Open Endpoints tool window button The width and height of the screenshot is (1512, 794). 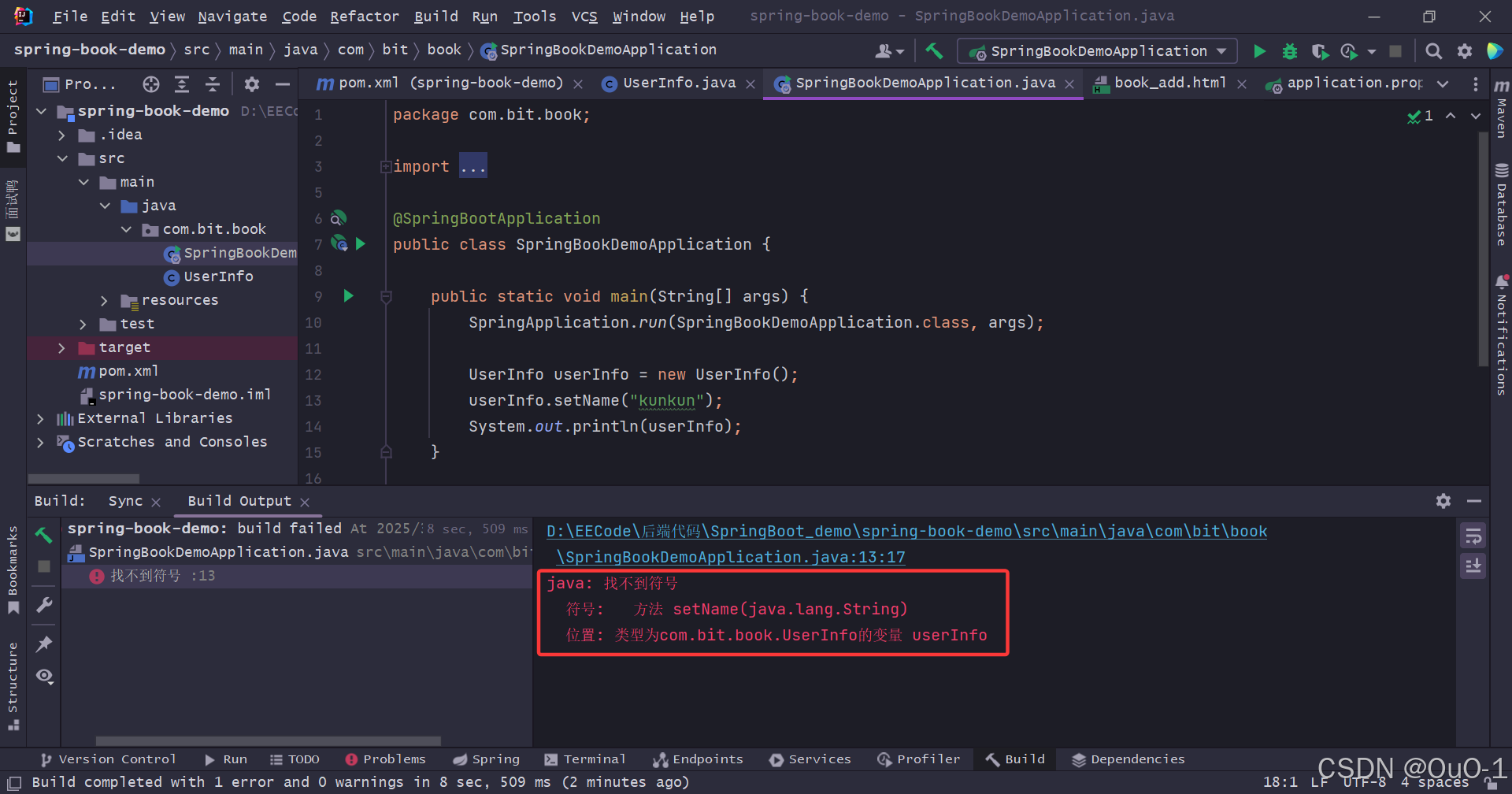click(698, 759)
